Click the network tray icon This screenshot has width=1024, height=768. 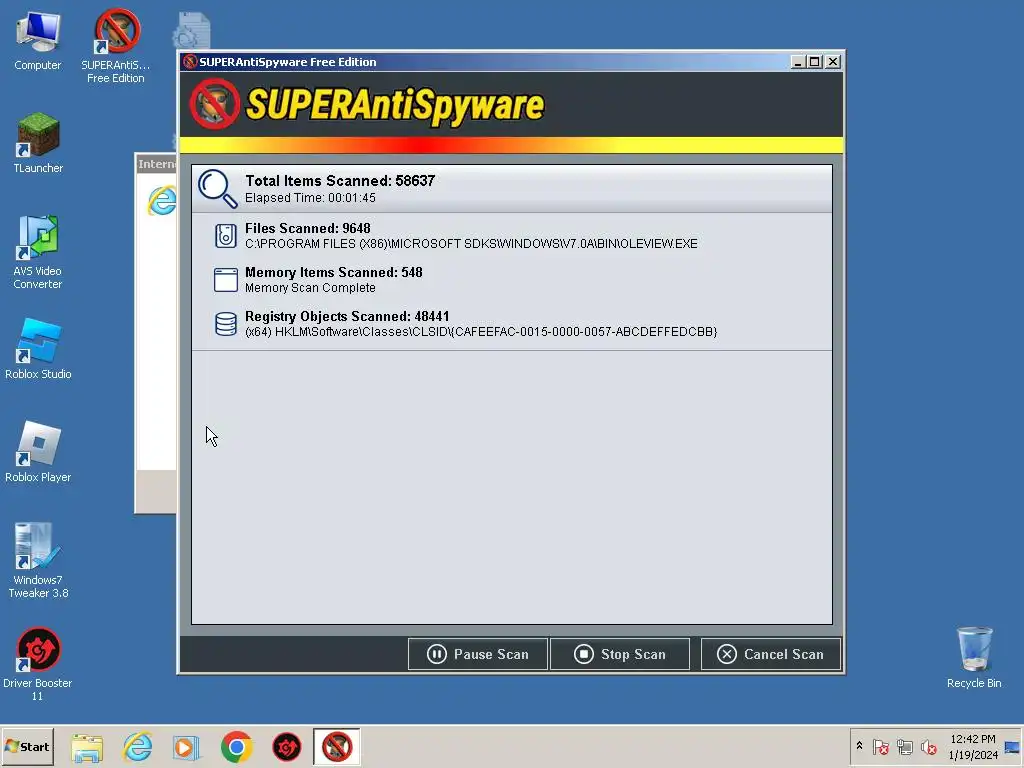(x=904, y=746)
